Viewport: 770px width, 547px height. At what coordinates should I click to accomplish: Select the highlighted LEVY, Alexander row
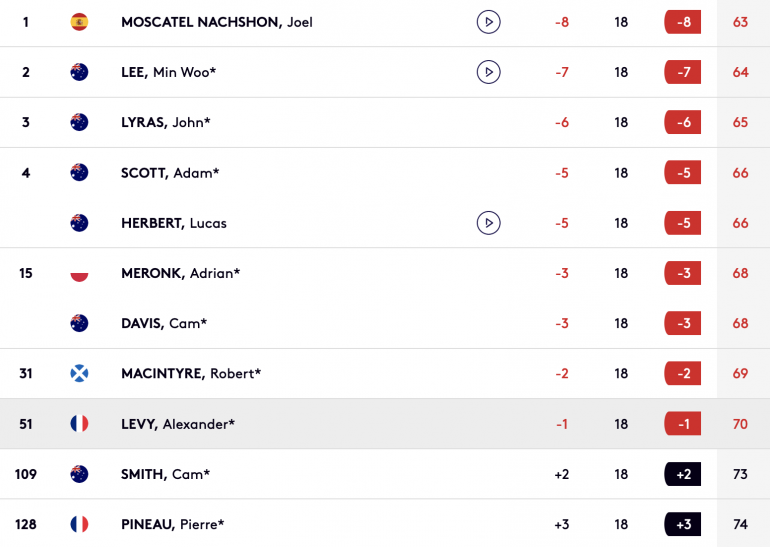pos(385,424)
